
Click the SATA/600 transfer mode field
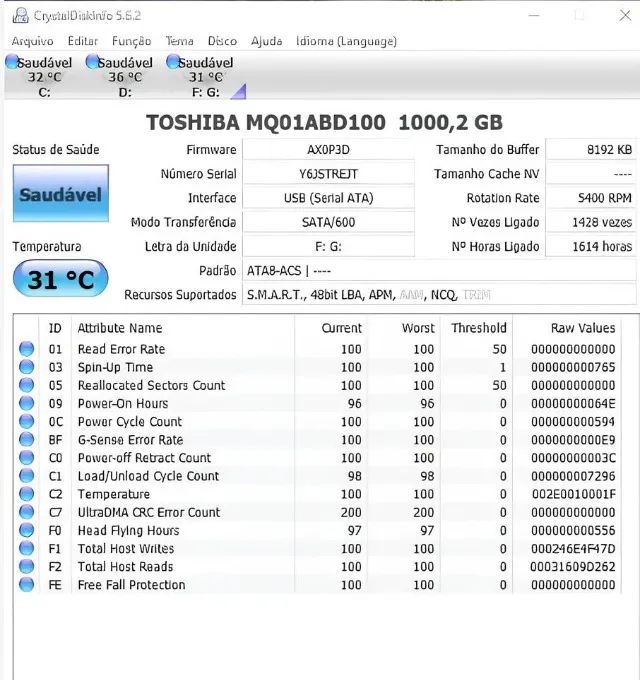point(328,222)
